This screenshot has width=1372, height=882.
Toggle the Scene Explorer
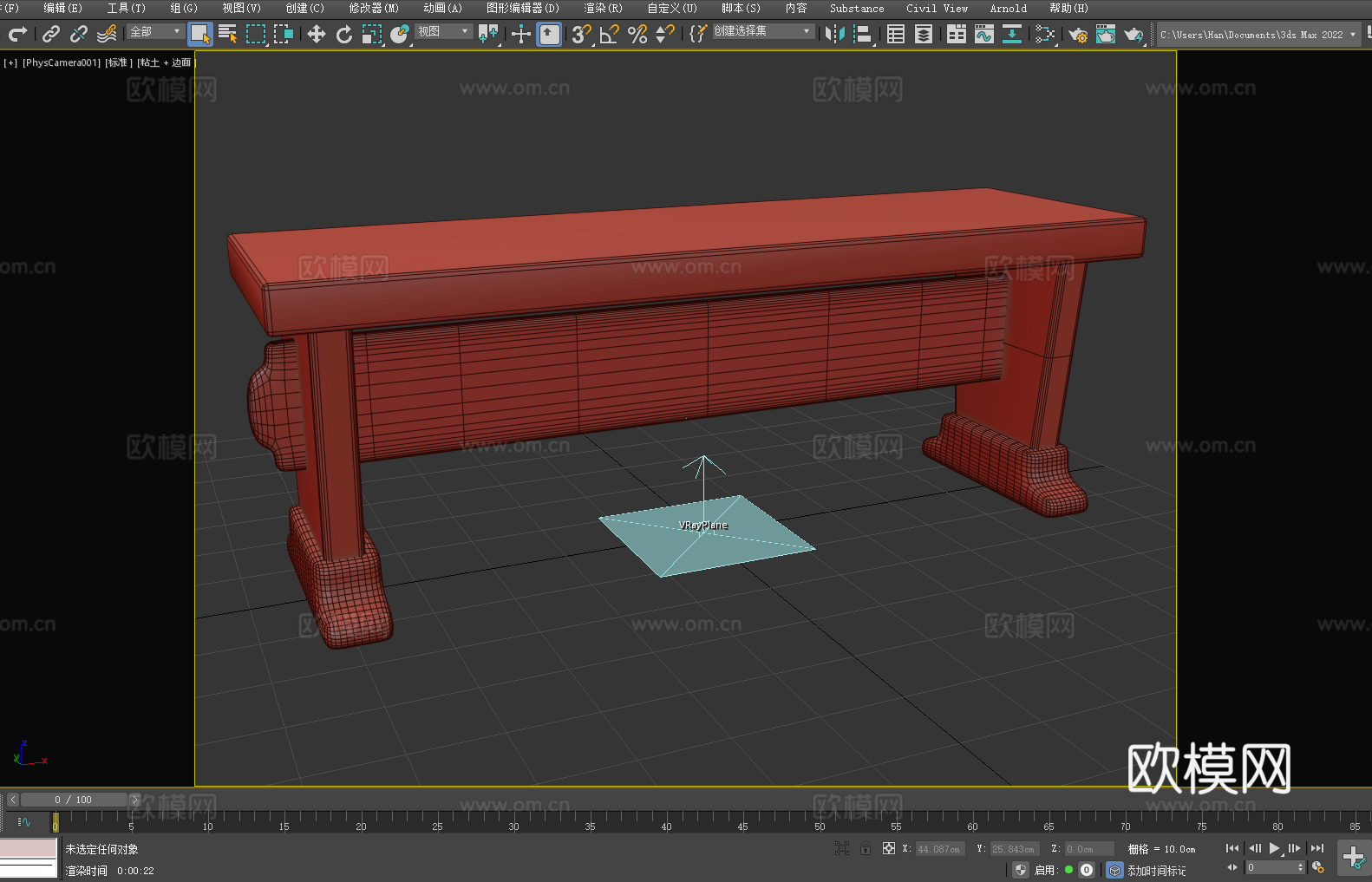[896, 34]
